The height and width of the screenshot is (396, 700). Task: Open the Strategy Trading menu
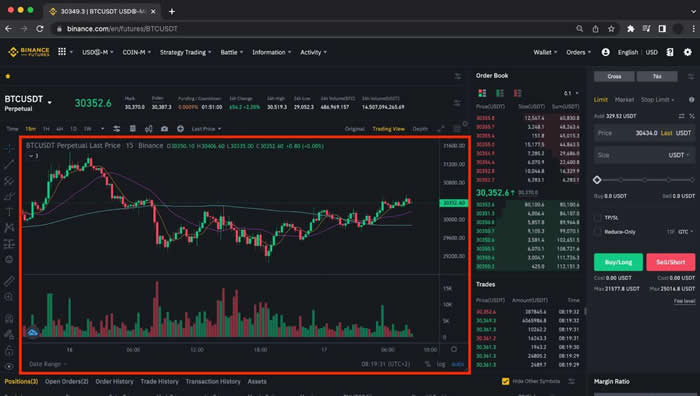(x=185, y=52)
